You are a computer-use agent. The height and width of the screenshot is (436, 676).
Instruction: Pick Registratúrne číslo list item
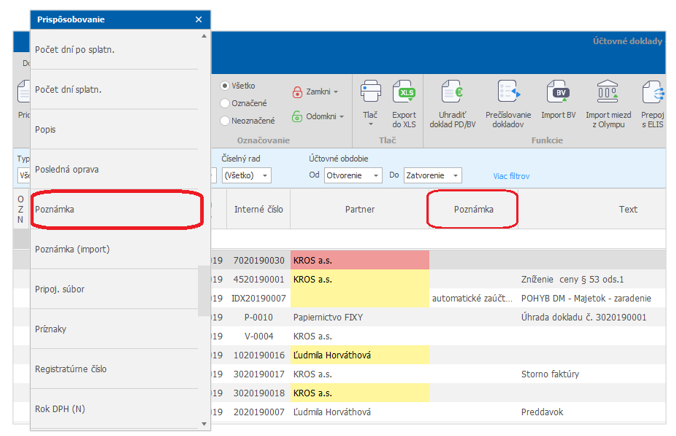(114, 369)
